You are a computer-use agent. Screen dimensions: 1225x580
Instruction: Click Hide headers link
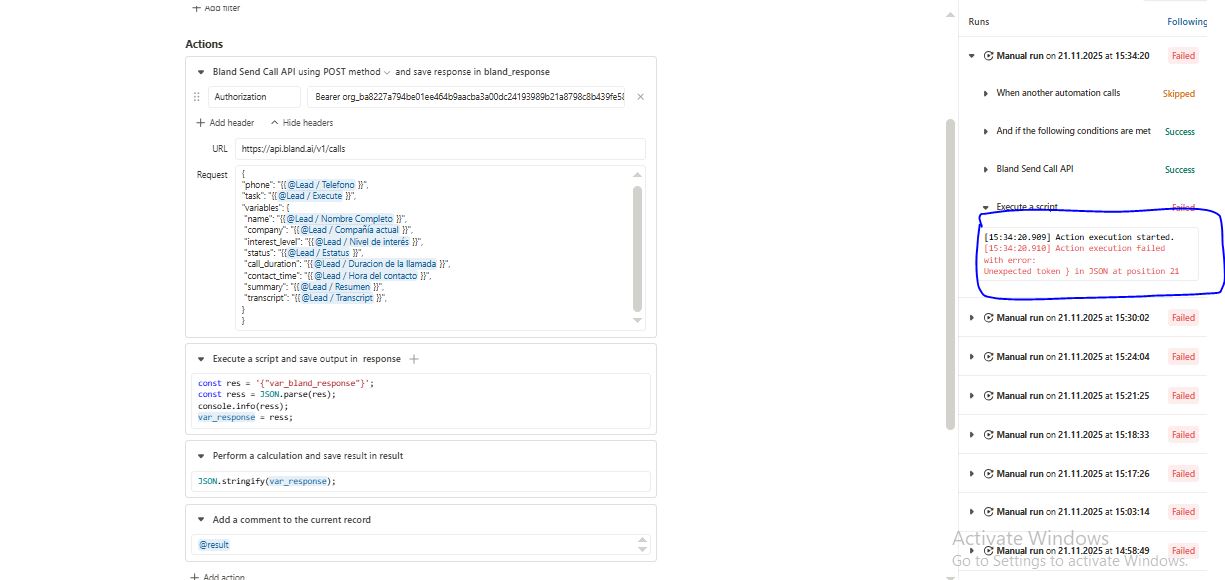(x=301, y=123)
